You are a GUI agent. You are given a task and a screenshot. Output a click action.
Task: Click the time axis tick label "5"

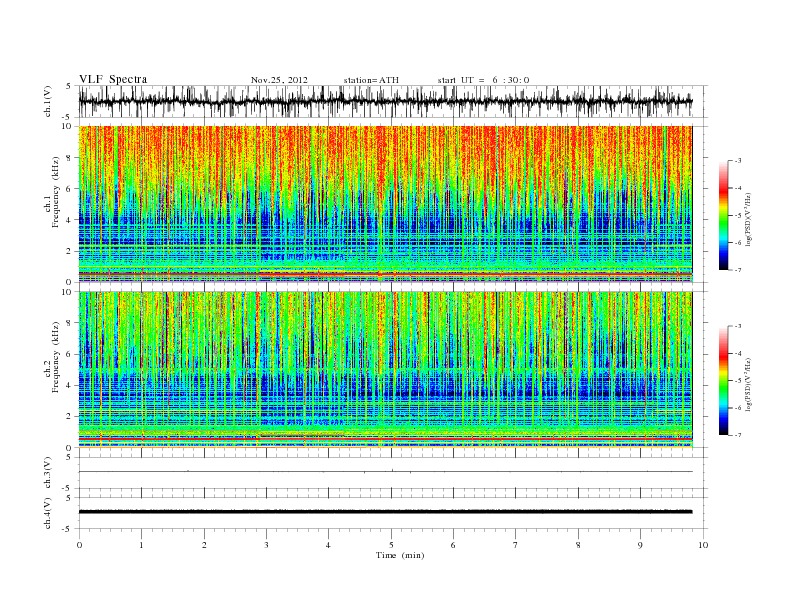(x=391, y=545)
